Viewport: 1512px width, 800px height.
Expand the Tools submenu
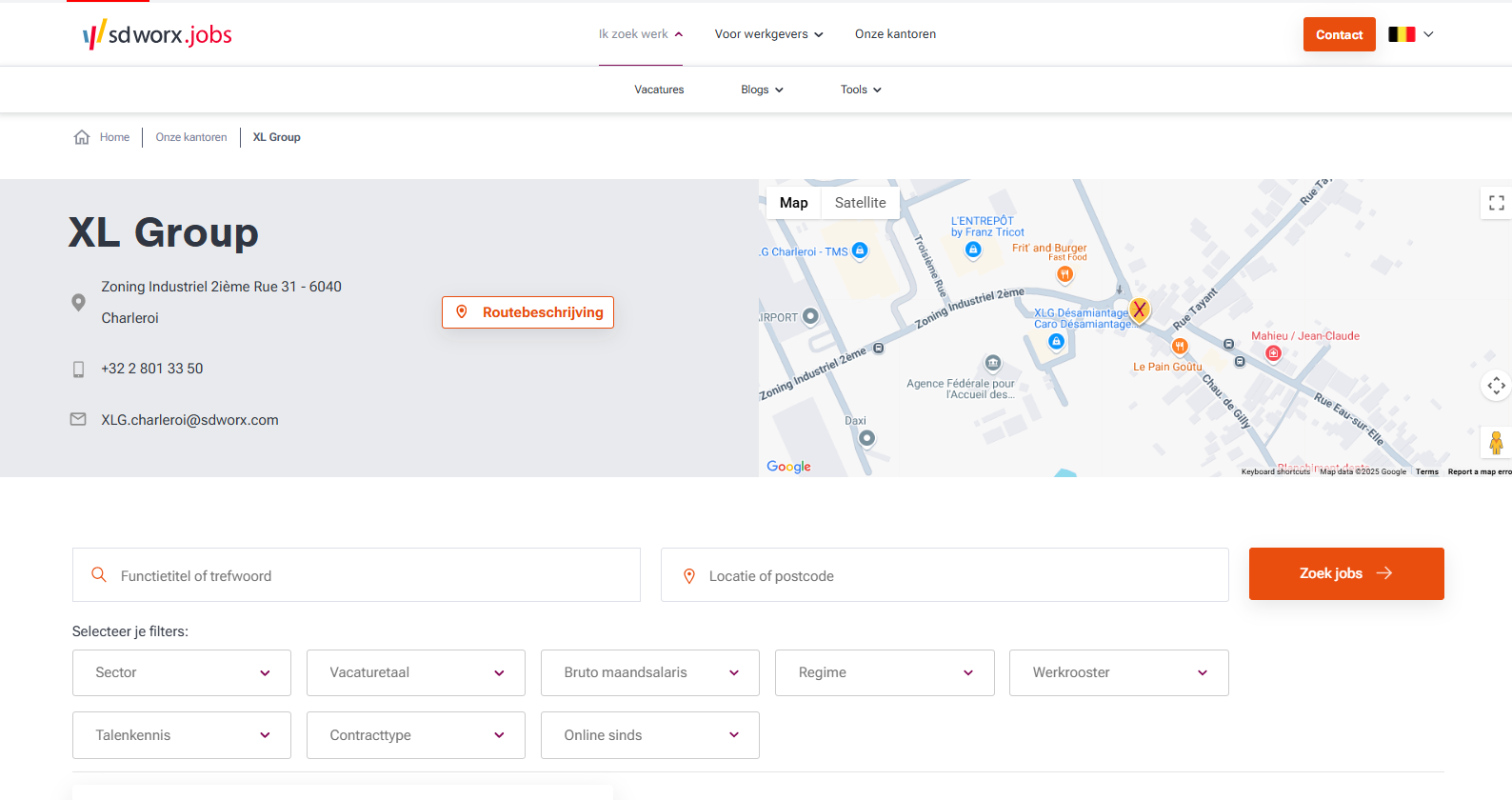click(861, 90)
